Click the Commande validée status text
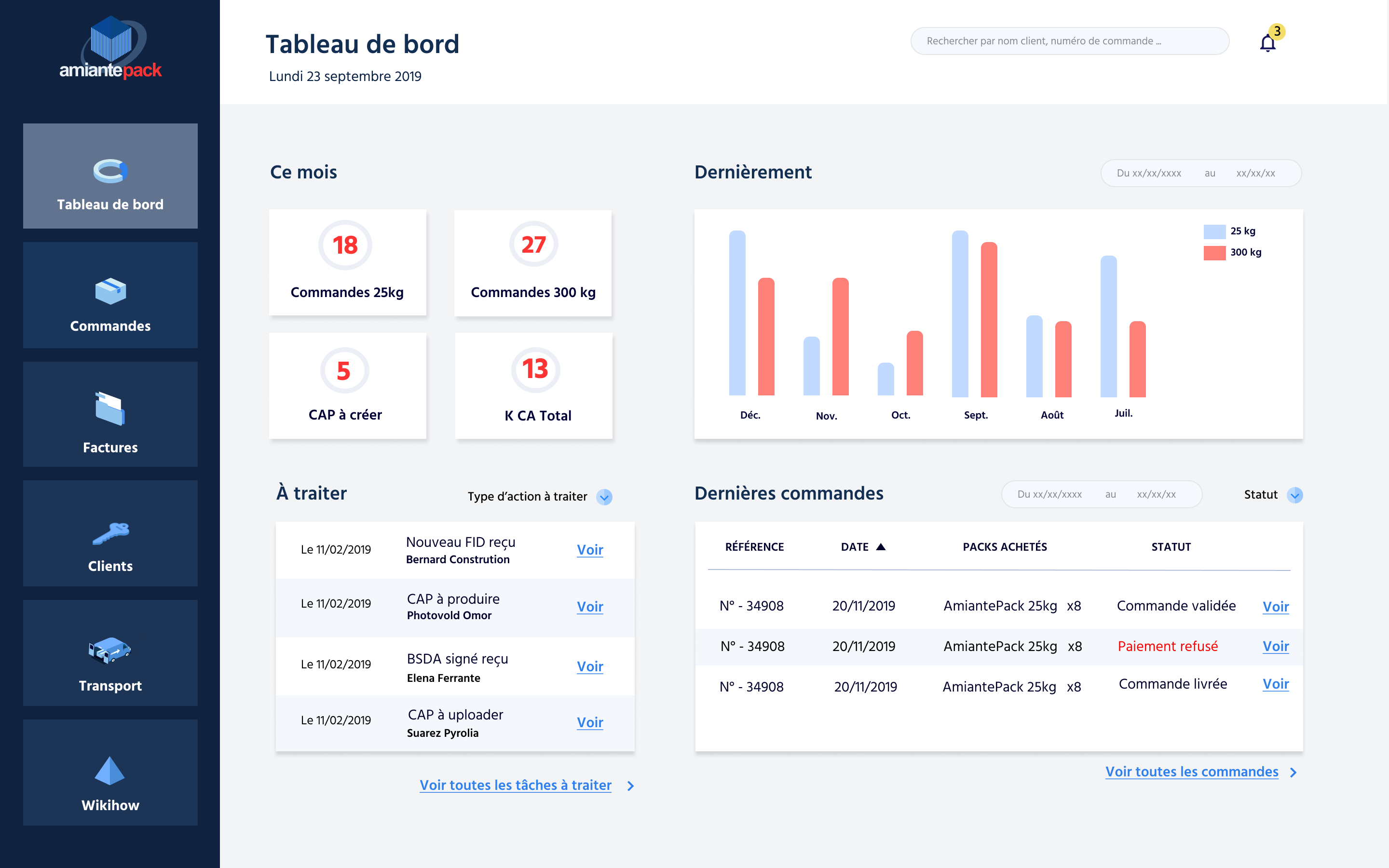The height and width of the screenshot is (868, 1389). 1176,606
